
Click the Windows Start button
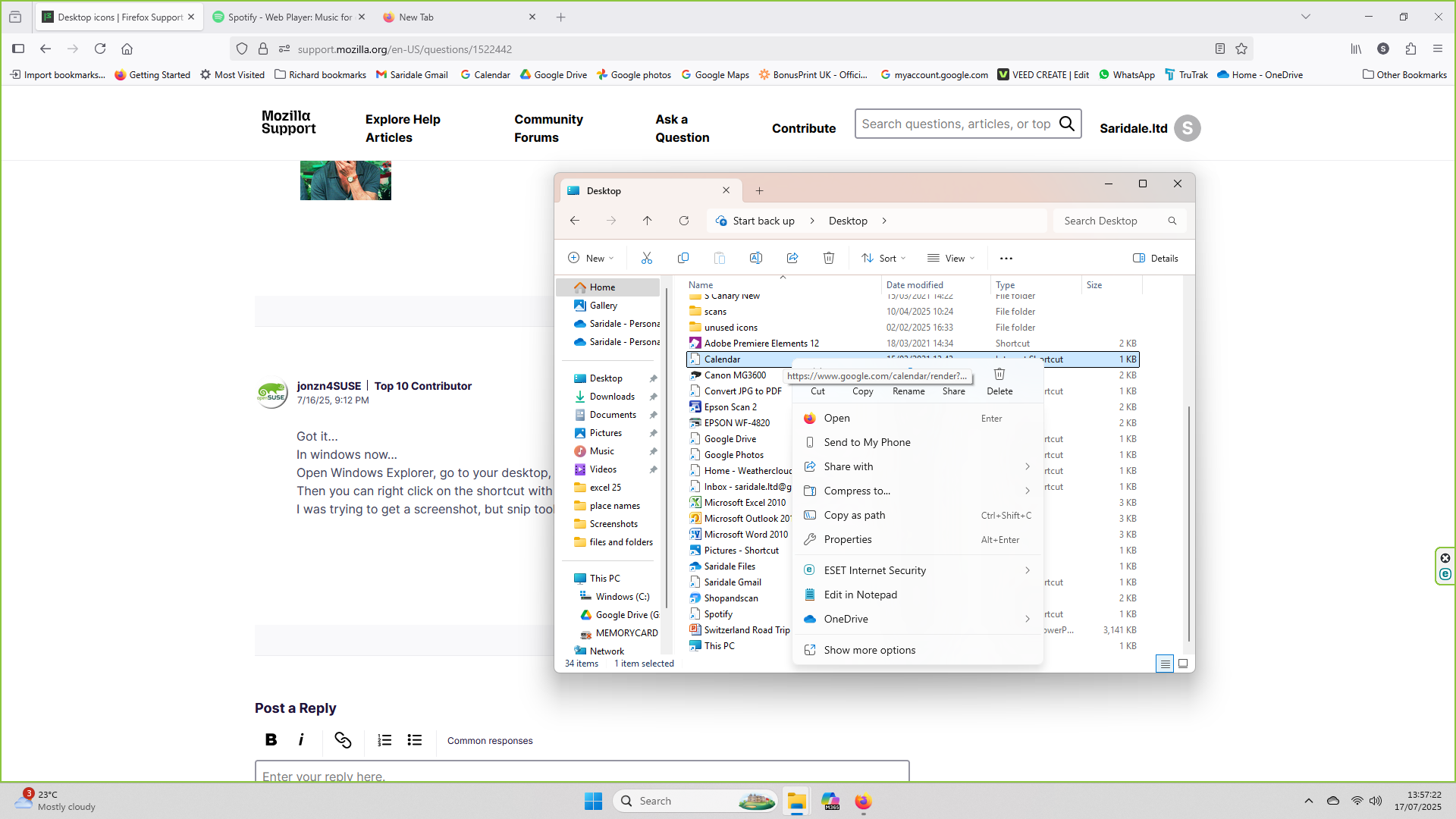coord(593,801)
